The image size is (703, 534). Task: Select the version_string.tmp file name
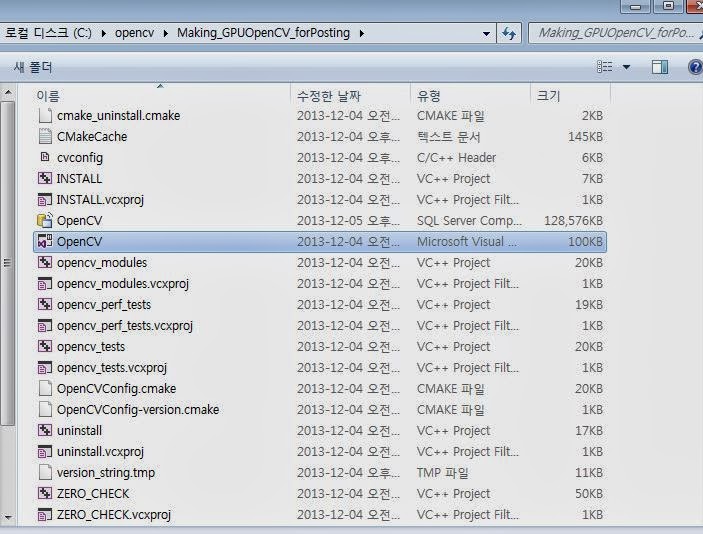[x=106, y=473]
